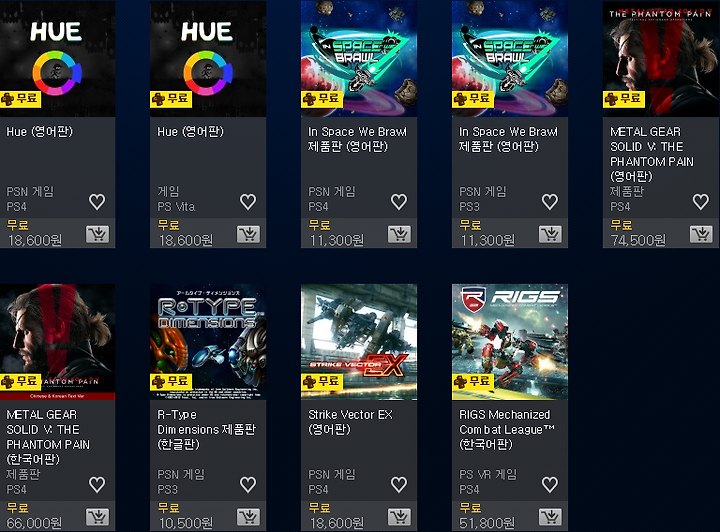Screen dimensions: 720x532
Task: Add Strike Vector EX to cart
Action: click(399, 517)
